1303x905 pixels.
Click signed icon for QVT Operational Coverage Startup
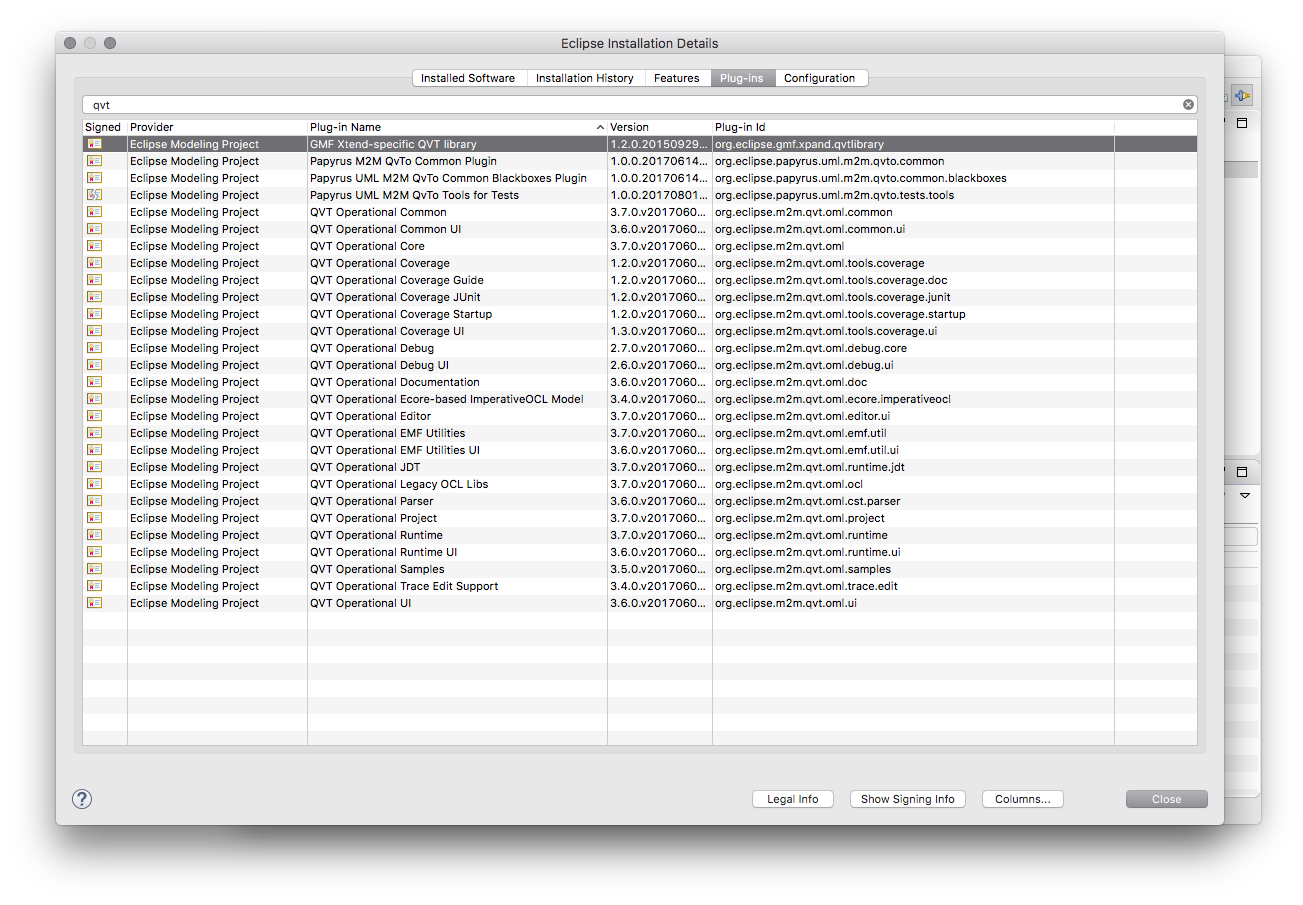click(x=94, y=314)
